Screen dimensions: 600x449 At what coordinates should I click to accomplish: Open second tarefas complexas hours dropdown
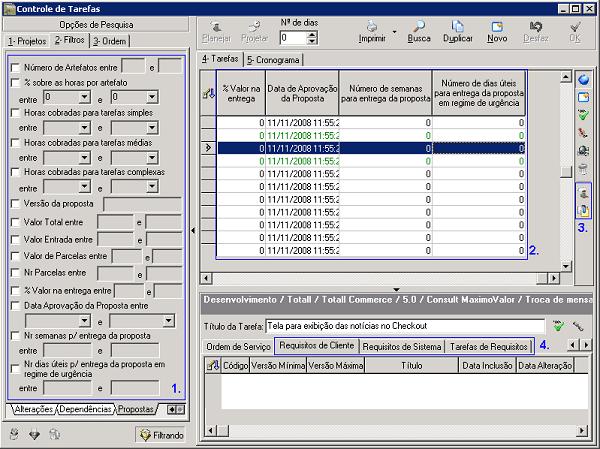coord(152,186)
